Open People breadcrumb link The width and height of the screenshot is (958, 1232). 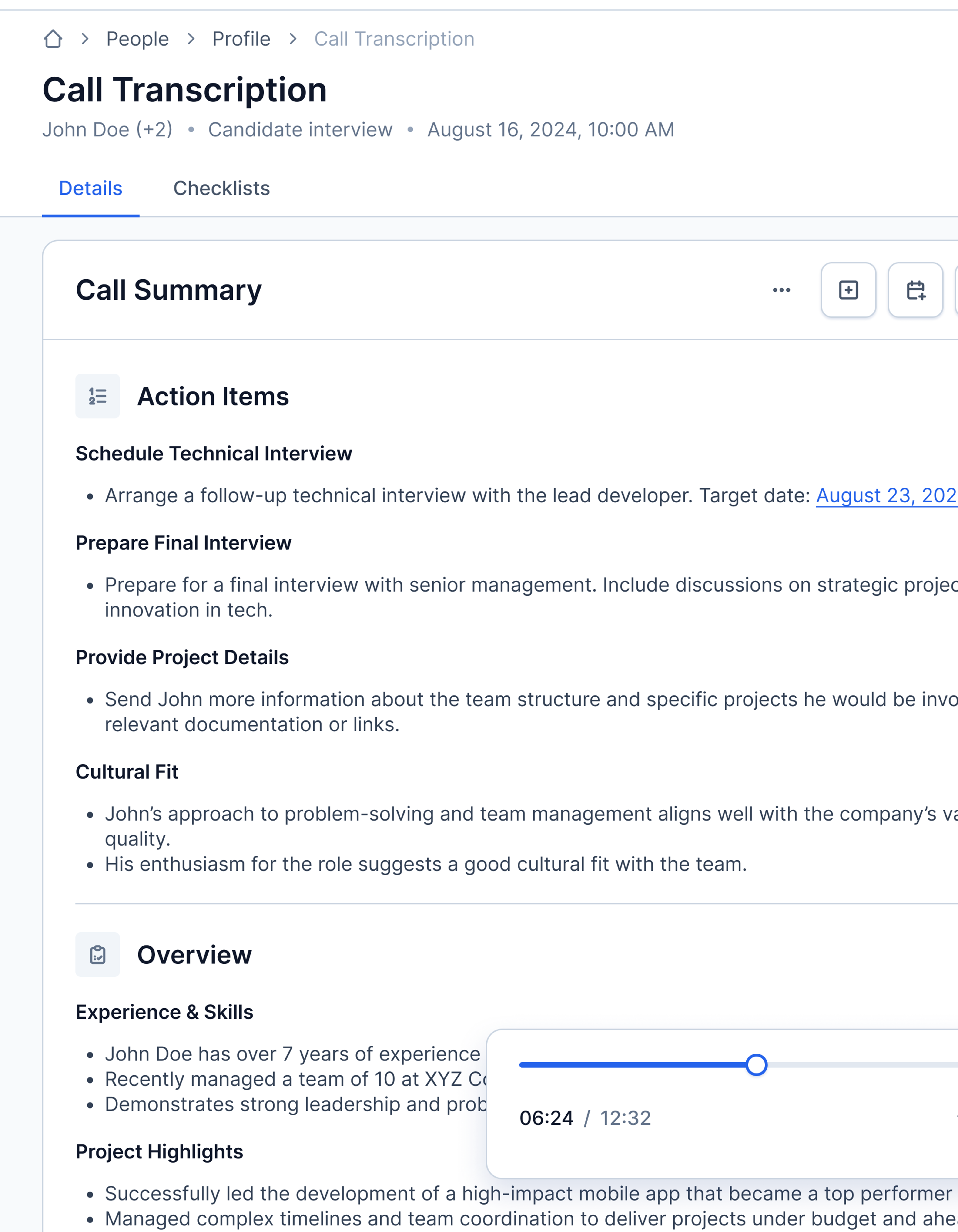coord(137,39)
